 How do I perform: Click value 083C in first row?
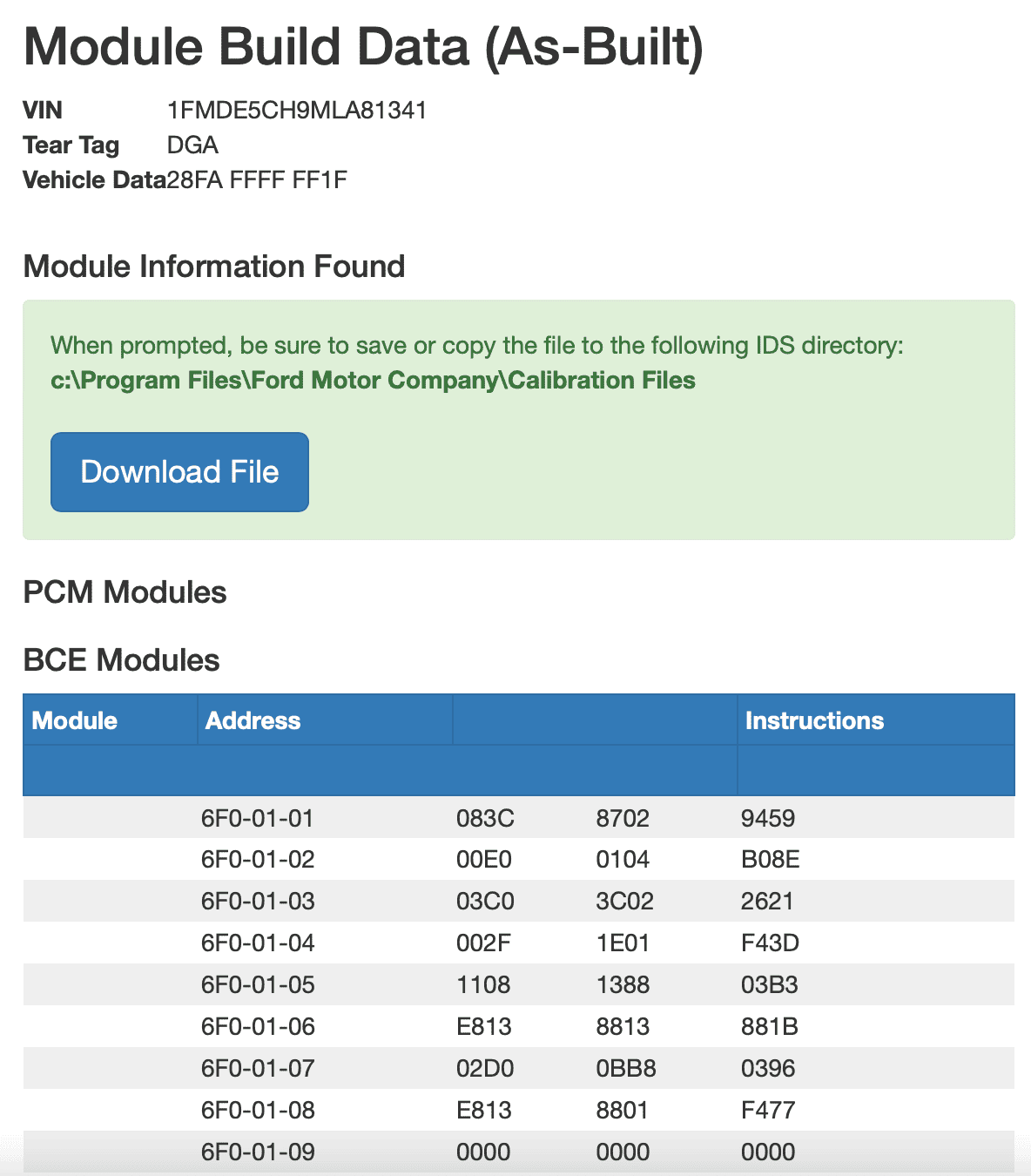coord(485,818)
